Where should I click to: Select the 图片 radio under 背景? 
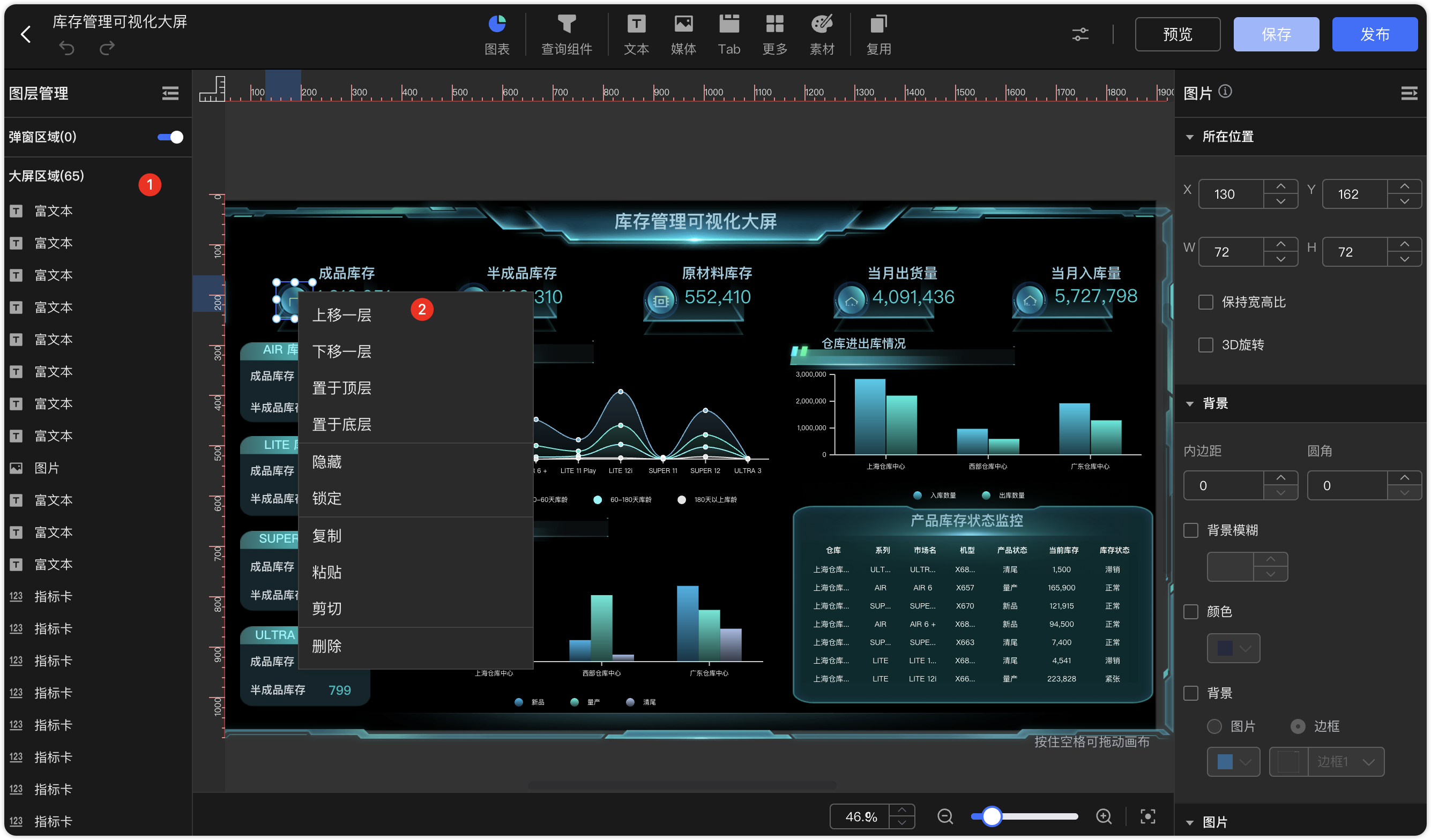pos(1214,726)
